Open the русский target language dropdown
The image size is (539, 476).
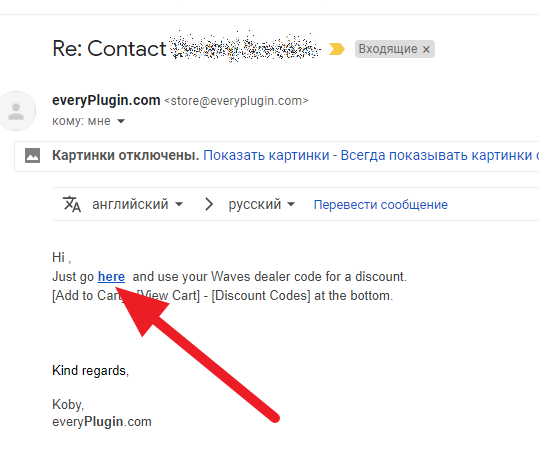pos(262,204)
